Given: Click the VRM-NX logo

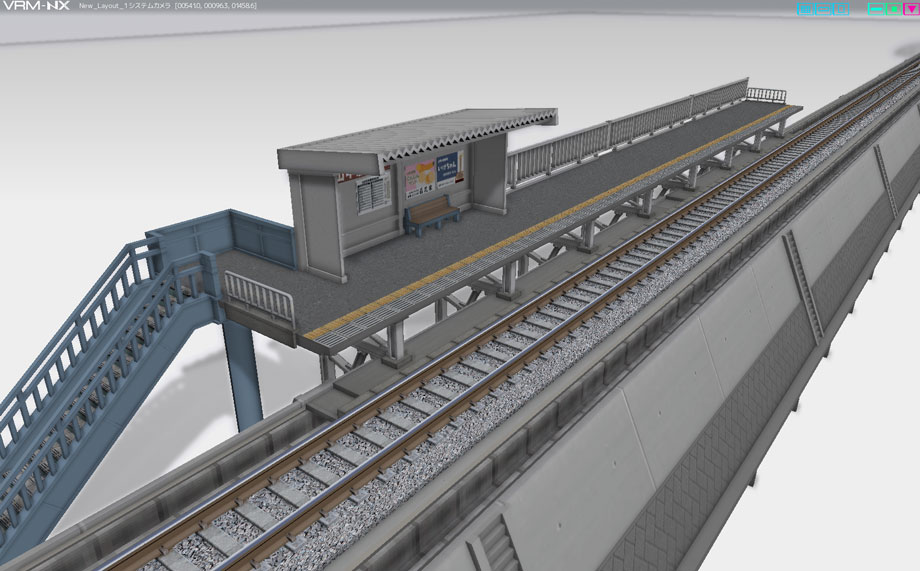Looking at the screenshot, I should [36, 6].
